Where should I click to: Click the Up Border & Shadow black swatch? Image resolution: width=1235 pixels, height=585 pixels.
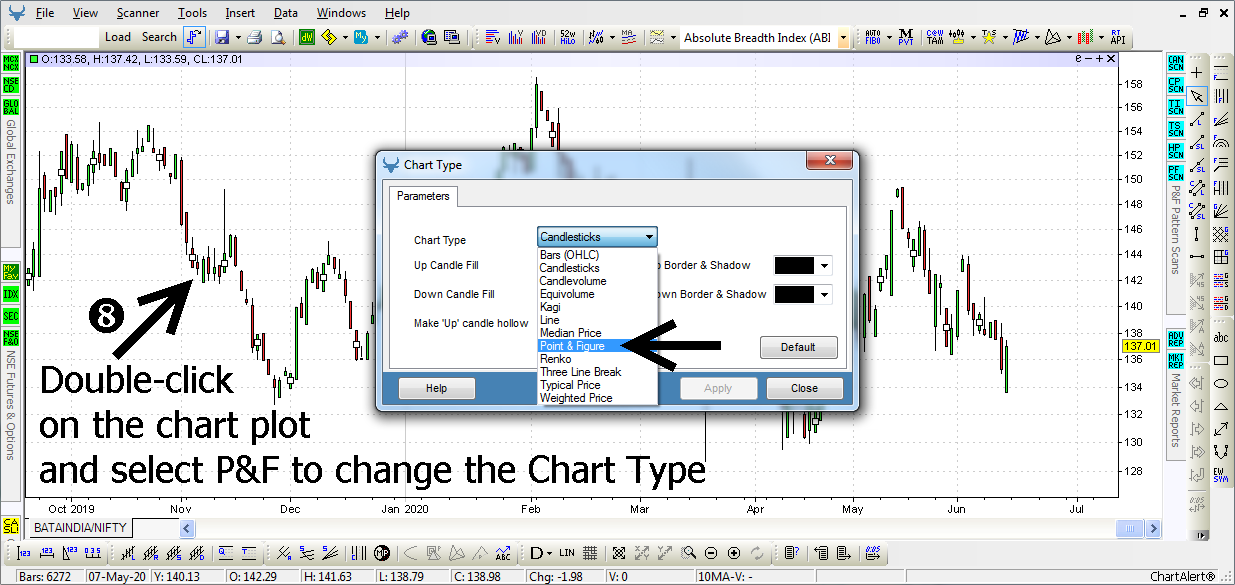795,266
